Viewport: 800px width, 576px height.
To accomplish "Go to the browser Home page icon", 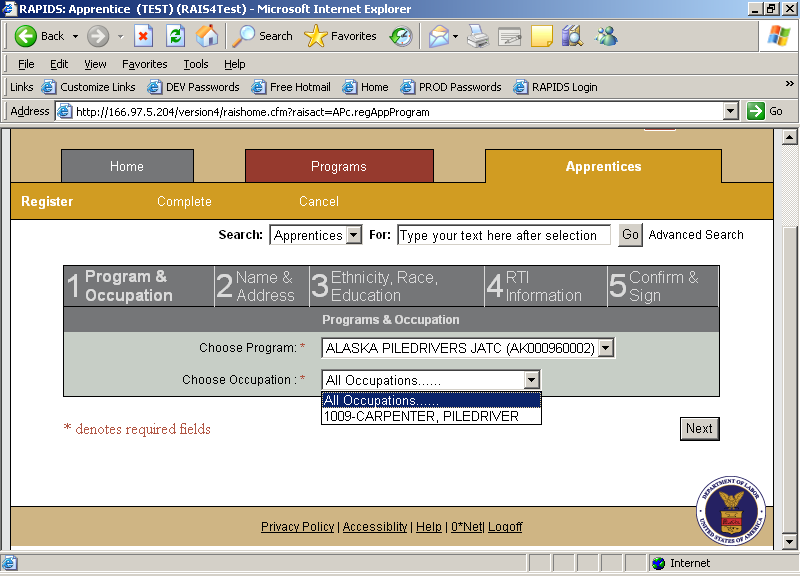I will (207, 36).
